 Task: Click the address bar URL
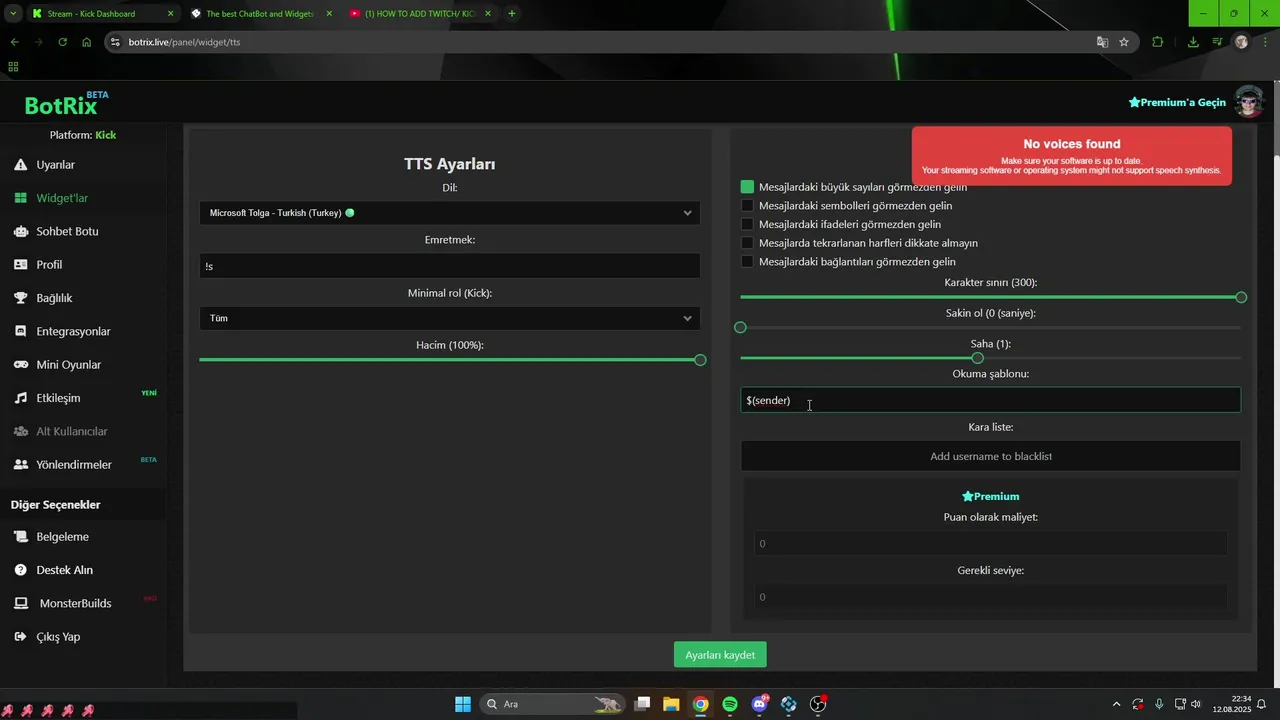(x=184, y=42)
